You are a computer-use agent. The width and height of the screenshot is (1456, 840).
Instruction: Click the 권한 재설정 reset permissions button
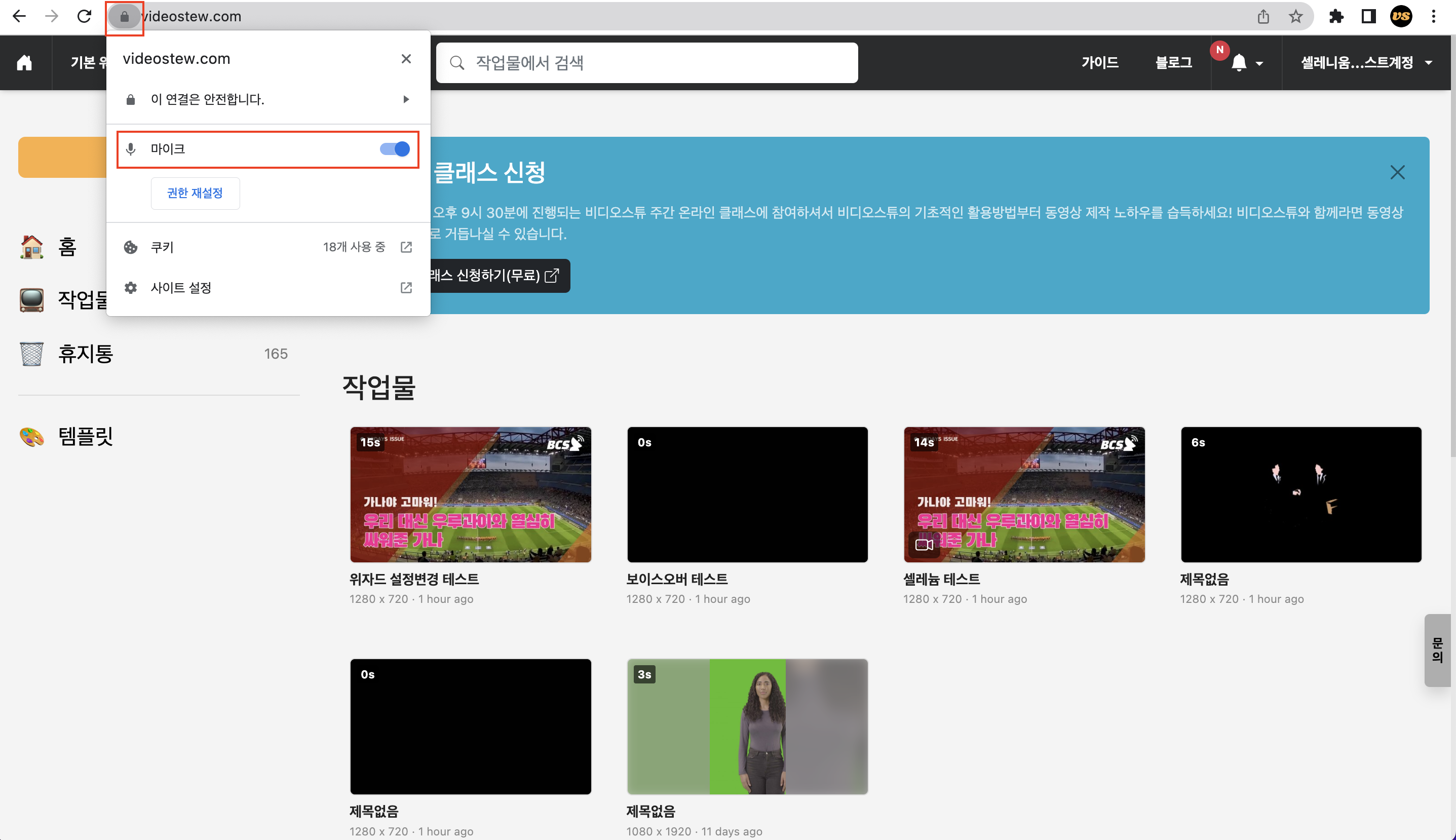click(x=195, y=193)
